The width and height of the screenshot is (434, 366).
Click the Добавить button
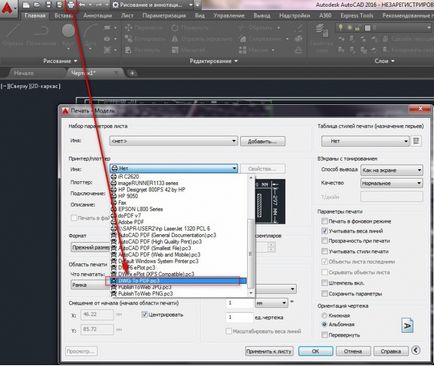point(263,141)
